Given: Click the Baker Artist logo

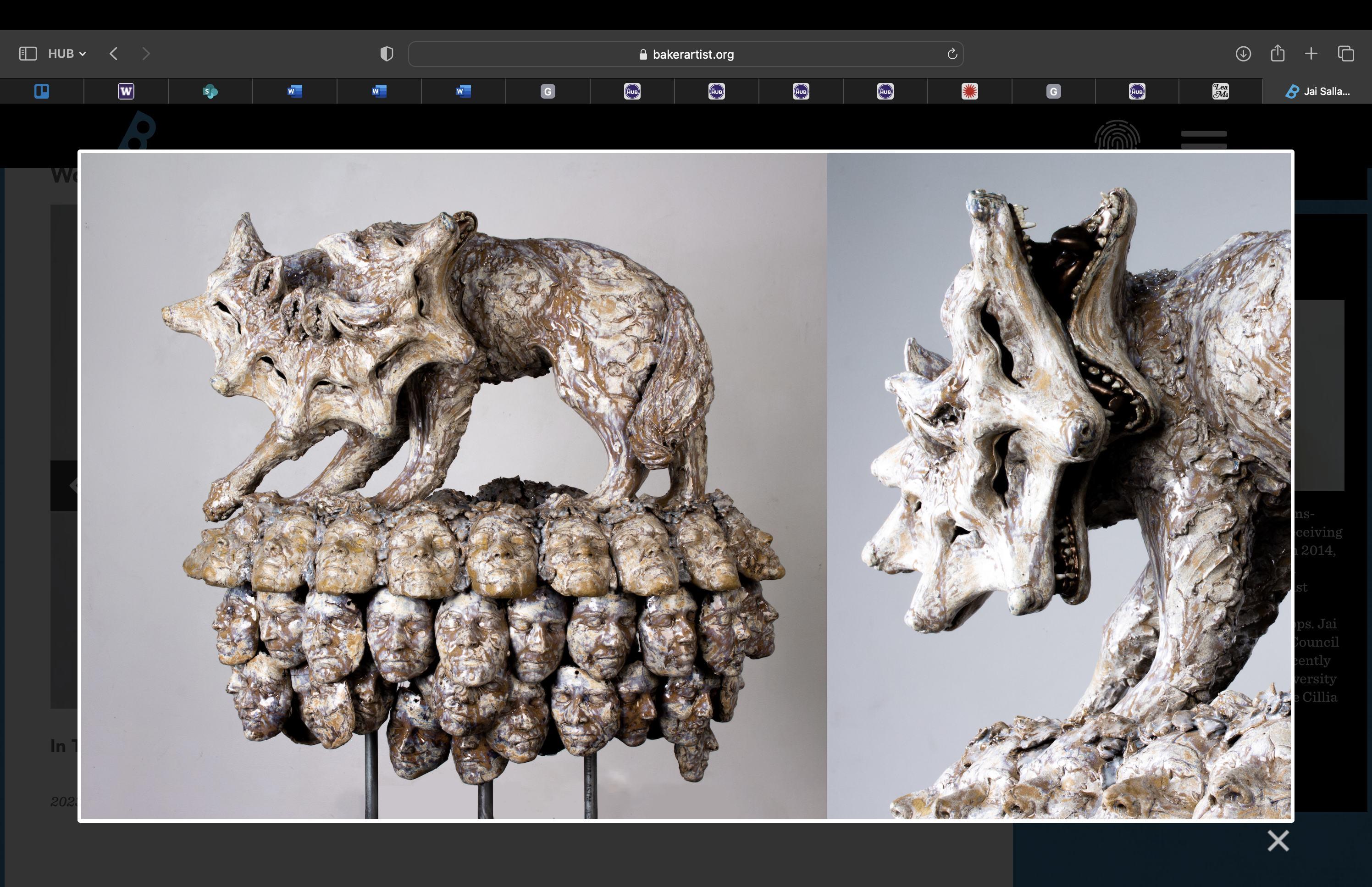Looking at the screenshot, I should coord(138,130).
